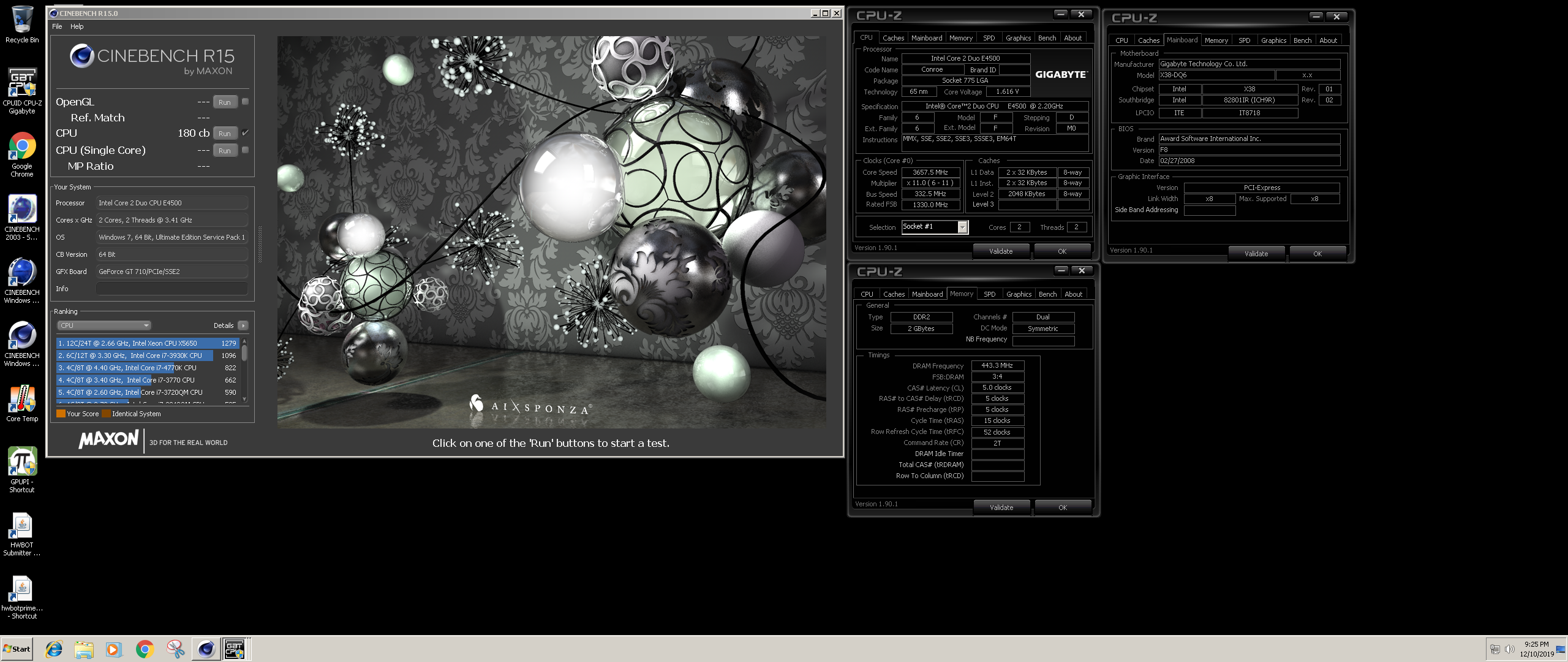Click the Show Desktop strip in taskbar
This screenshot has width=1568, height=662.
[1560, 649]
